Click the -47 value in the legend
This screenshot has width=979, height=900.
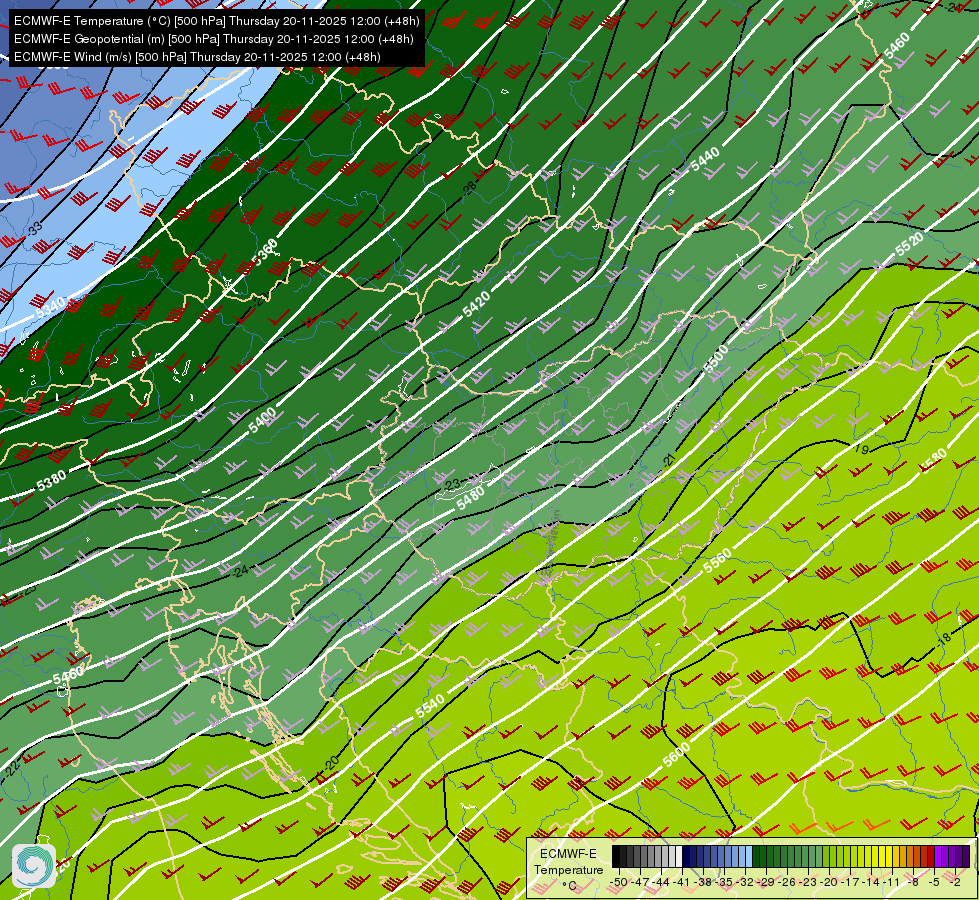point(641,881)
